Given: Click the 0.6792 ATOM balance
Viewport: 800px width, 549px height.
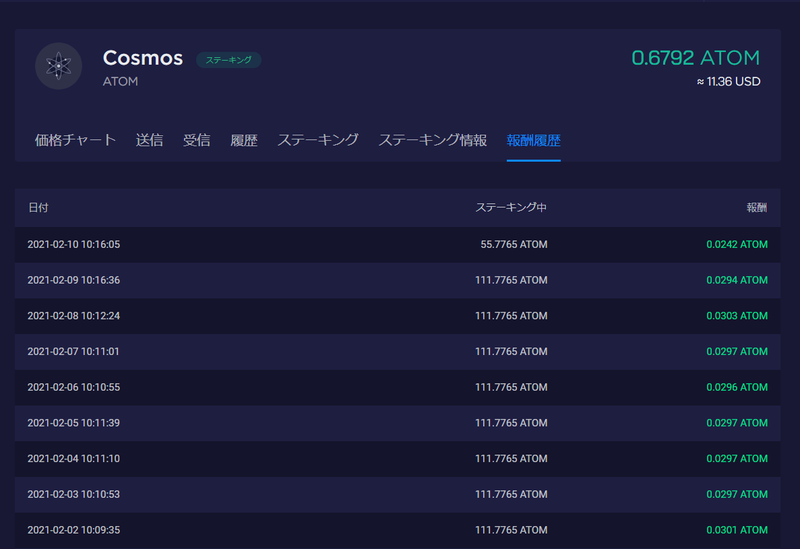Looking at the screenshot, I should point(696,58).
